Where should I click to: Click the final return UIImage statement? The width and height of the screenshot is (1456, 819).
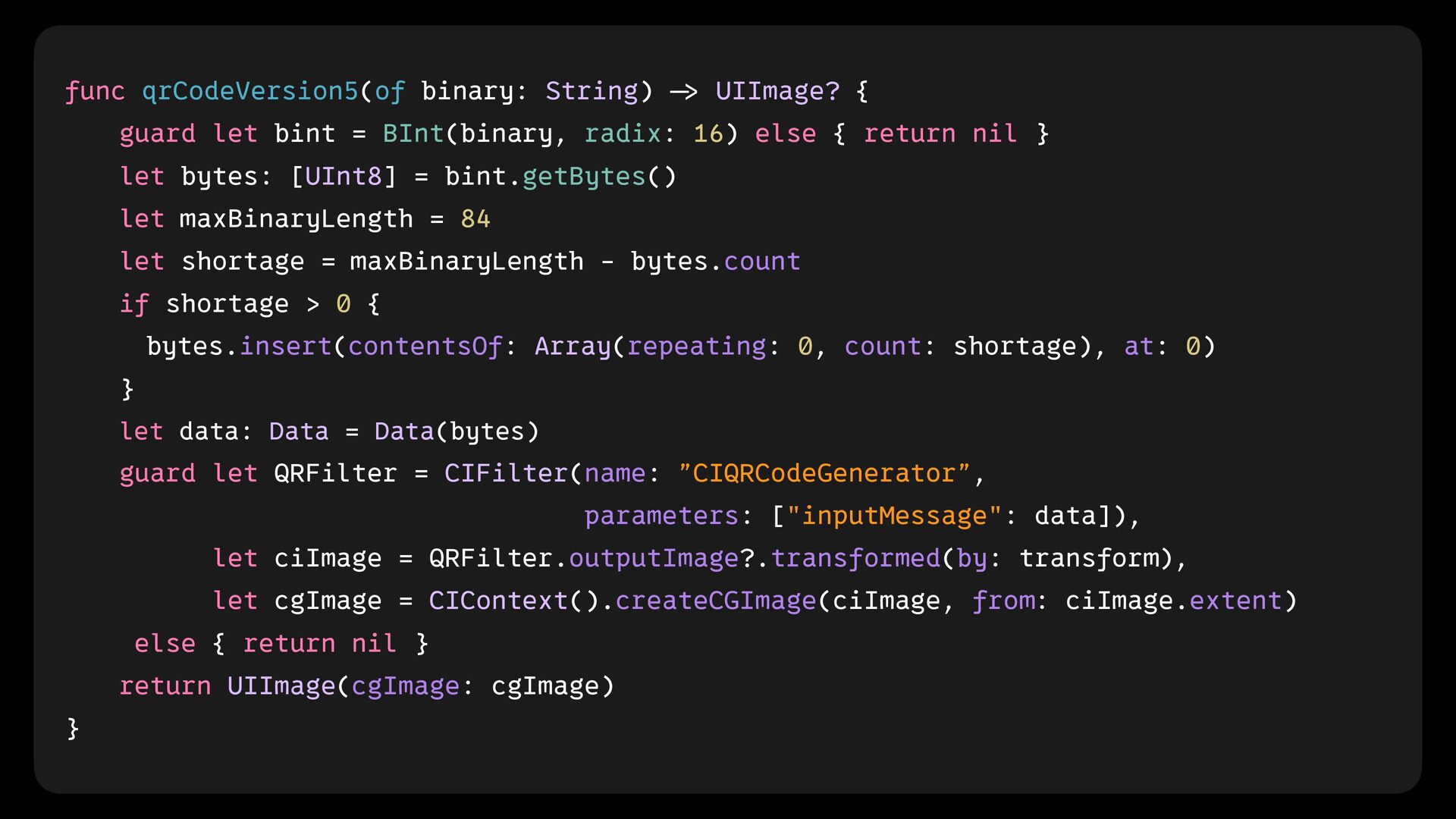281,686
